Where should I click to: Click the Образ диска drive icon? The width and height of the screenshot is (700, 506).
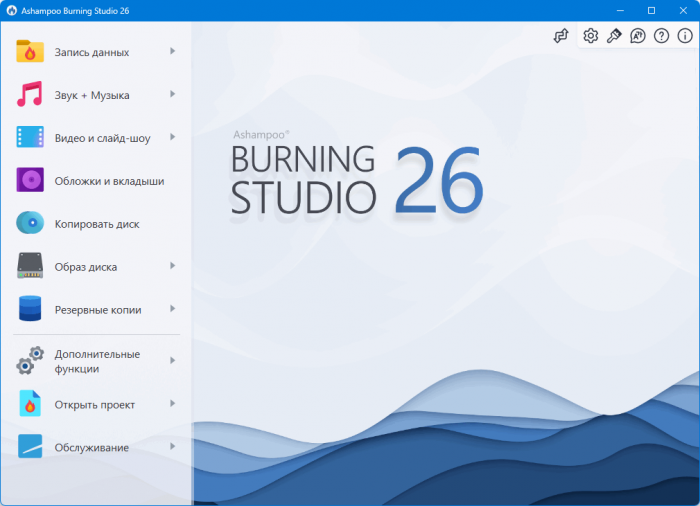30,266
